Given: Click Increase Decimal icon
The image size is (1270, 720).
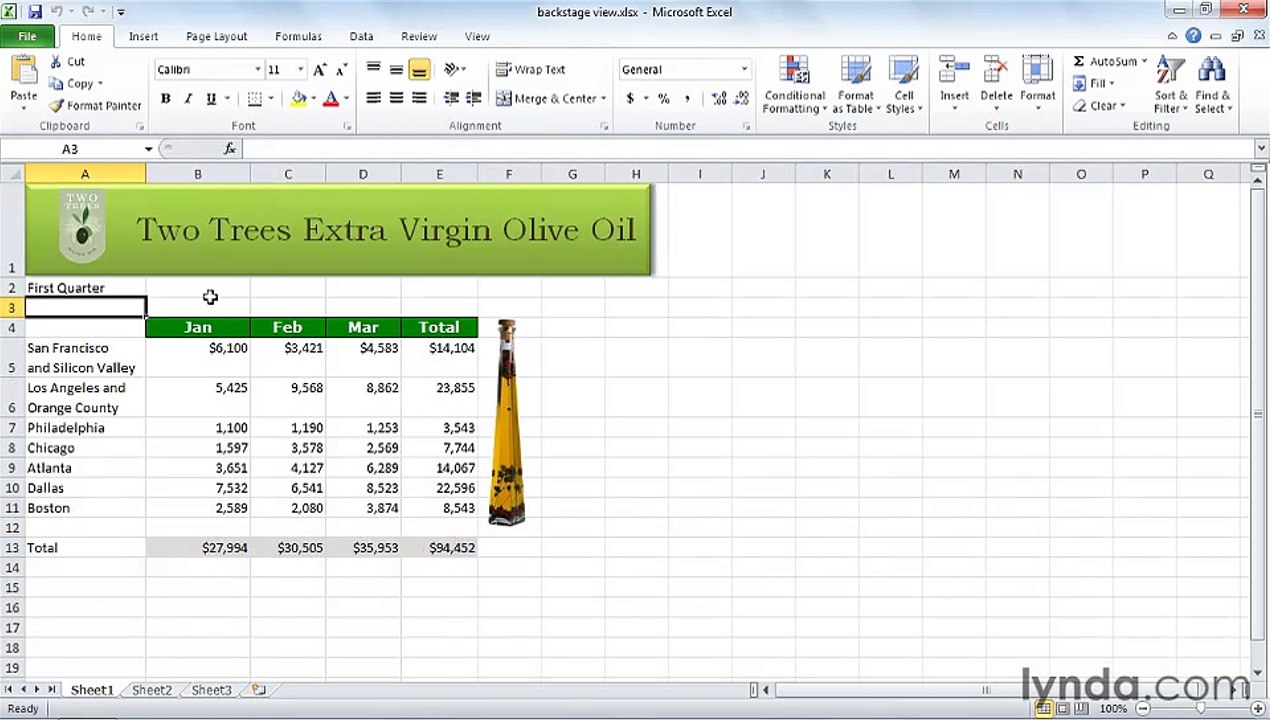Looking at the screenshot, I should pos(719,98).
